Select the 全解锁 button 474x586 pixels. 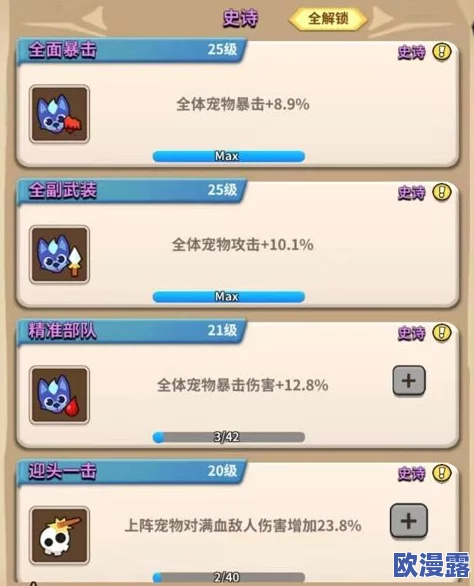tap(328, 19)
